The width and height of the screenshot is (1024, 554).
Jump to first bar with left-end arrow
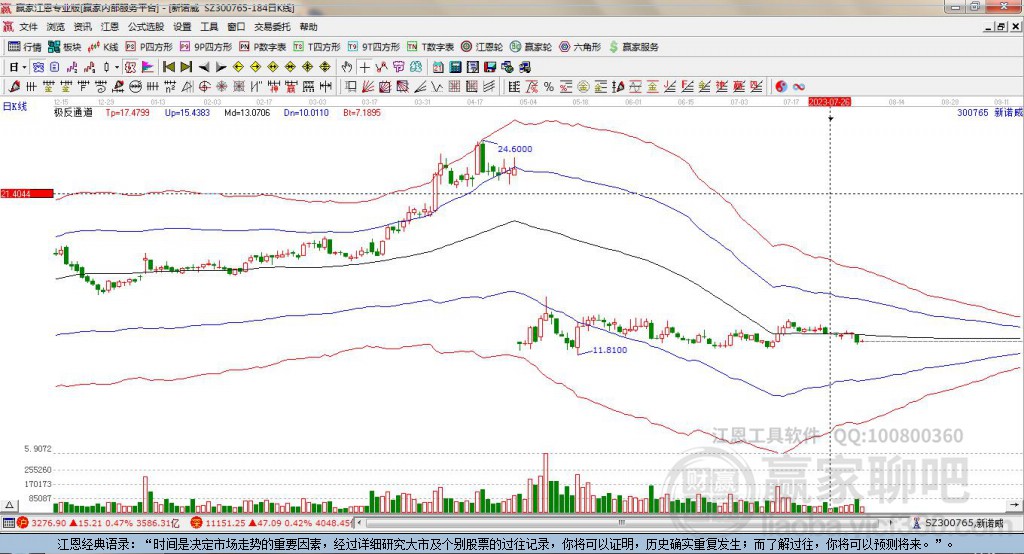point(168,67)
